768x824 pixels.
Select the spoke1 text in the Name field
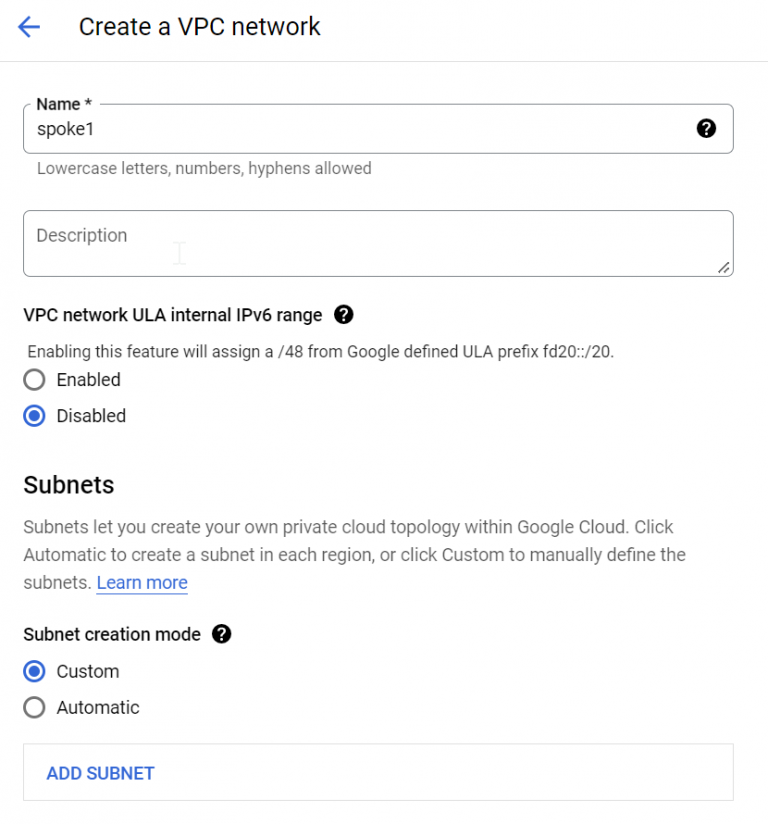(65, 128)
